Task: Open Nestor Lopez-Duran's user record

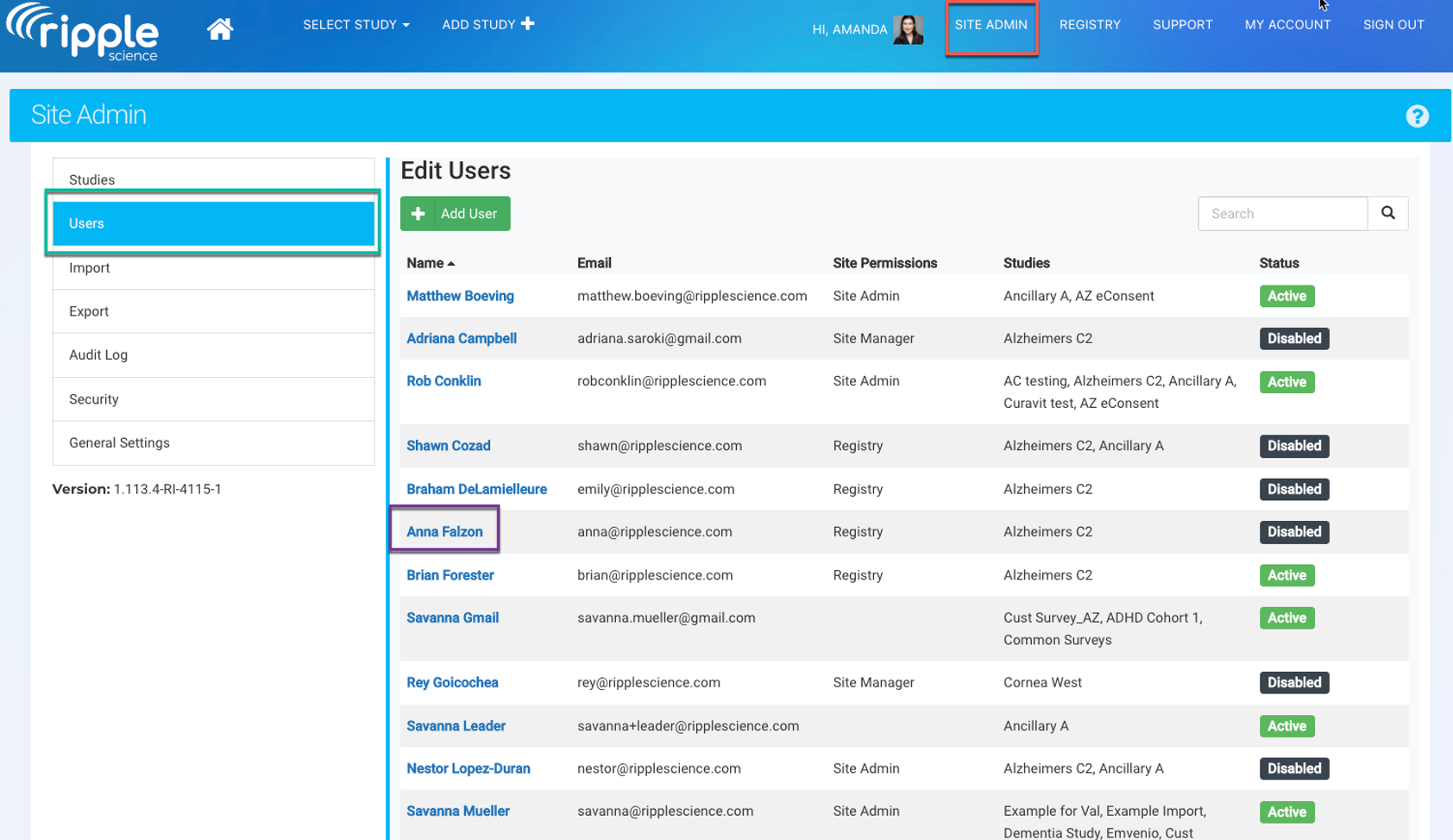Action: click(x=469, y=768)
